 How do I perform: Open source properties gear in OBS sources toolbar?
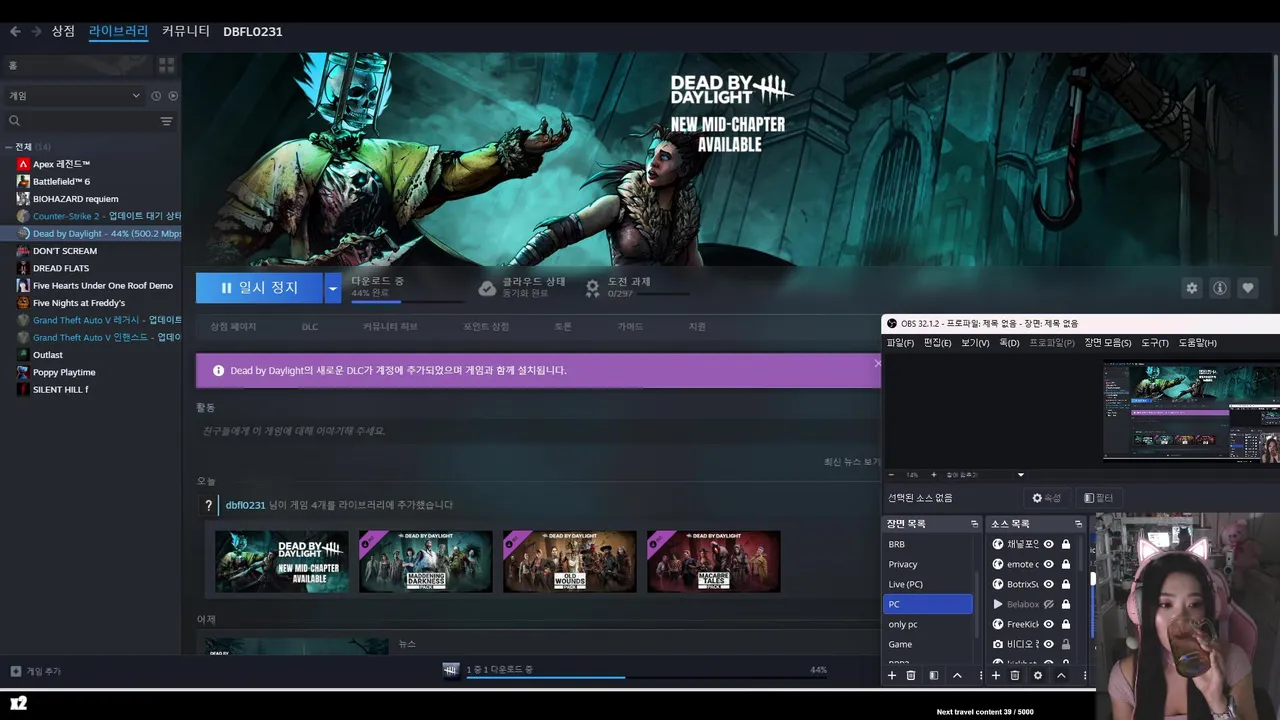1037,676
